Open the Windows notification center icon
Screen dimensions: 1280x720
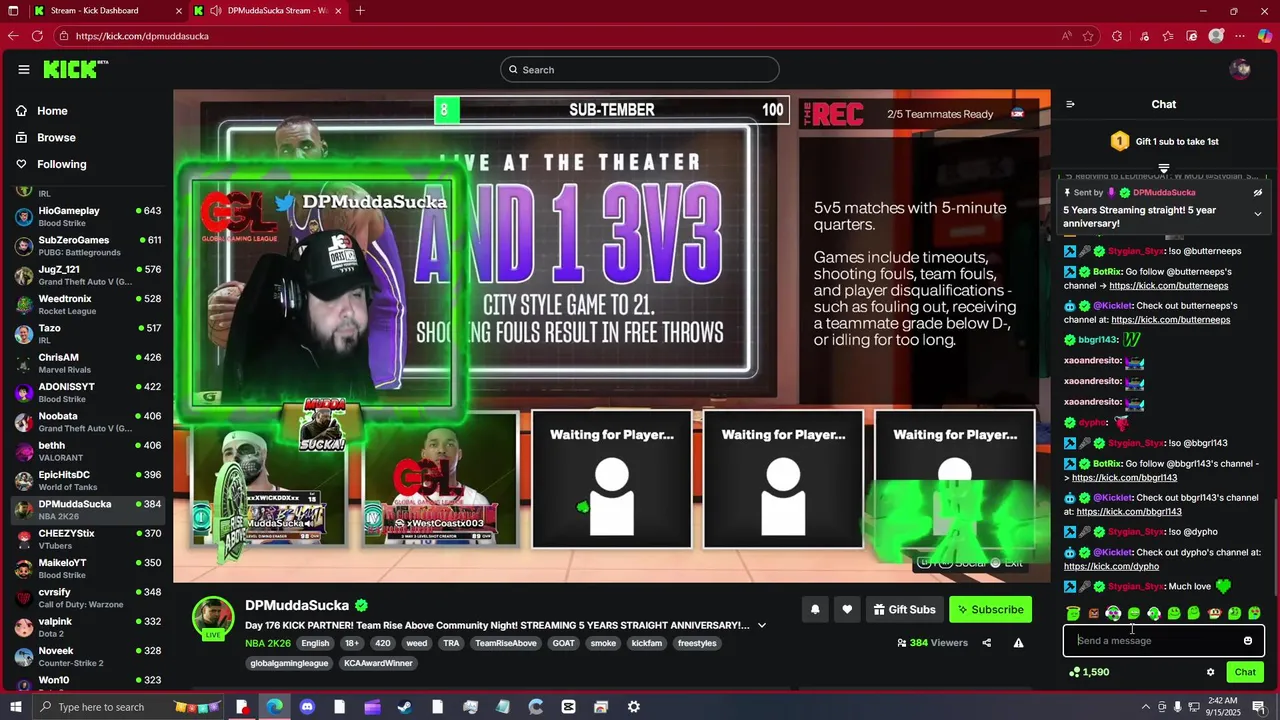pyautogui.click(x=1258, y=707)
